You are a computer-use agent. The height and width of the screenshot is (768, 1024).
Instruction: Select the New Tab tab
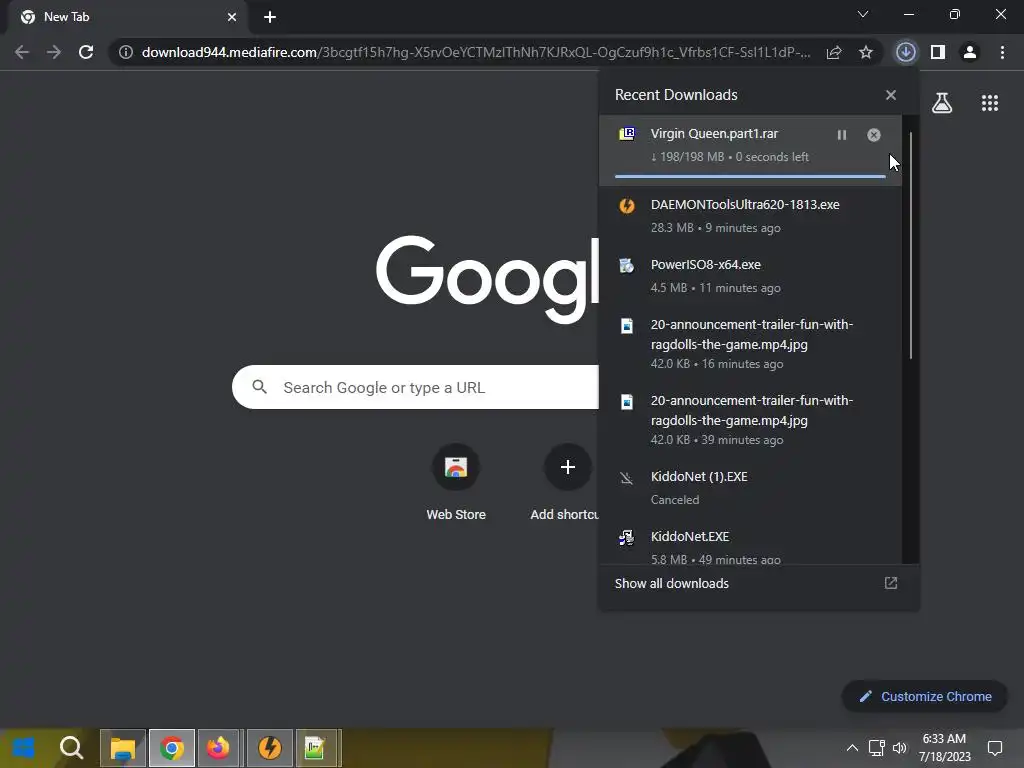pos(127,17)
